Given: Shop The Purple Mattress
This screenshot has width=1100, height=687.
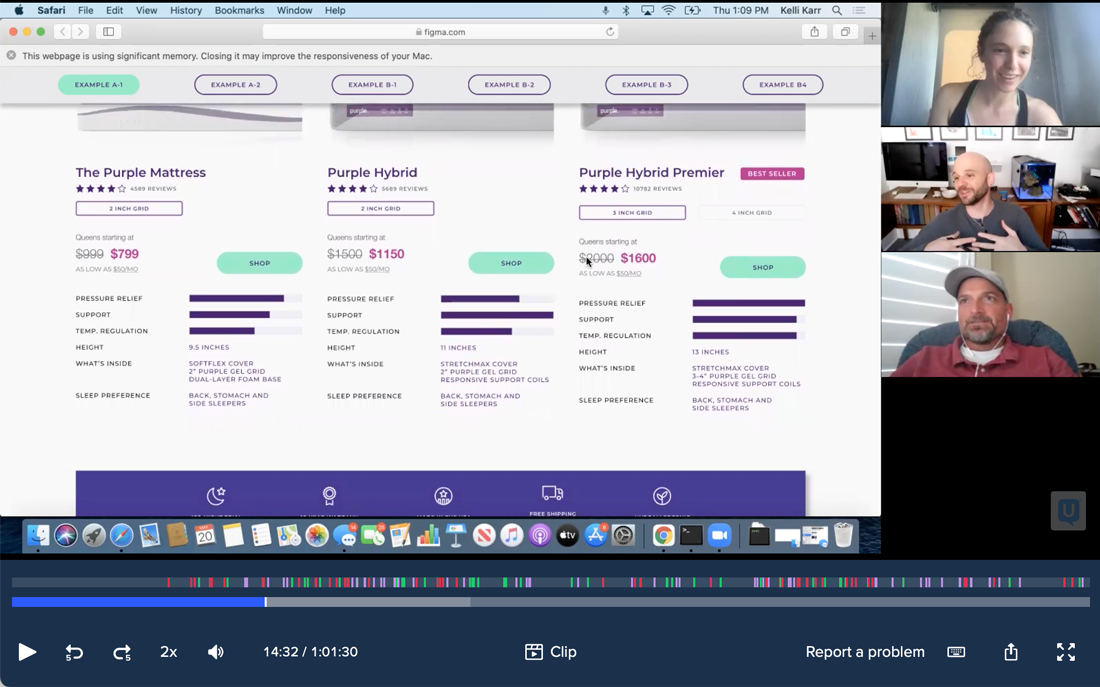Looking at the screenshot, I should (260, 263).
